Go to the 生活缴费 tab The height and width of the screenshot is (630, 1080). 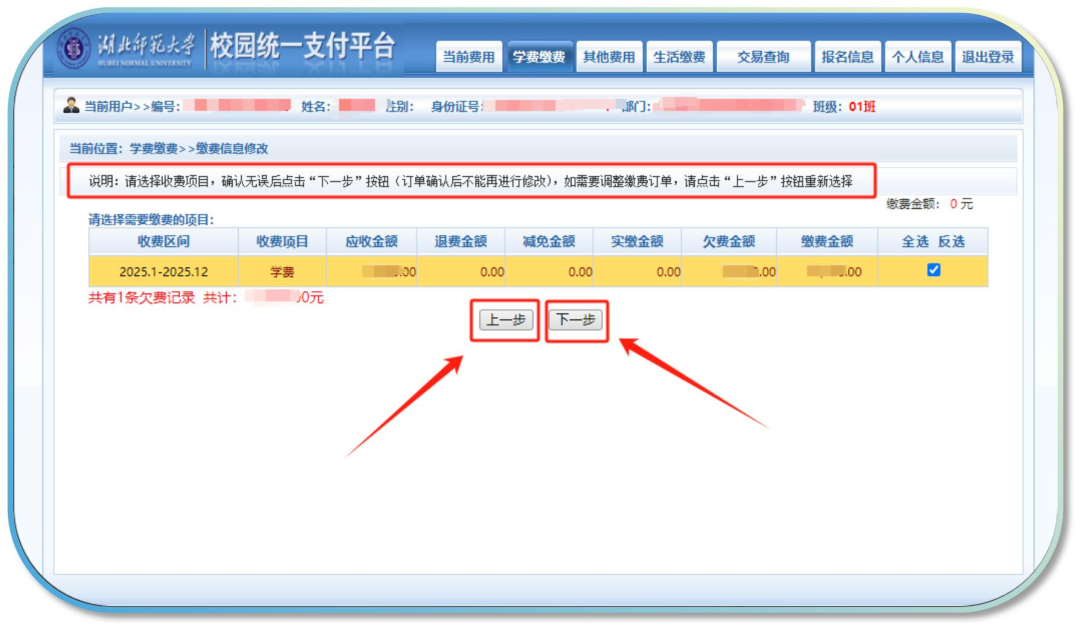coord(679,56)
